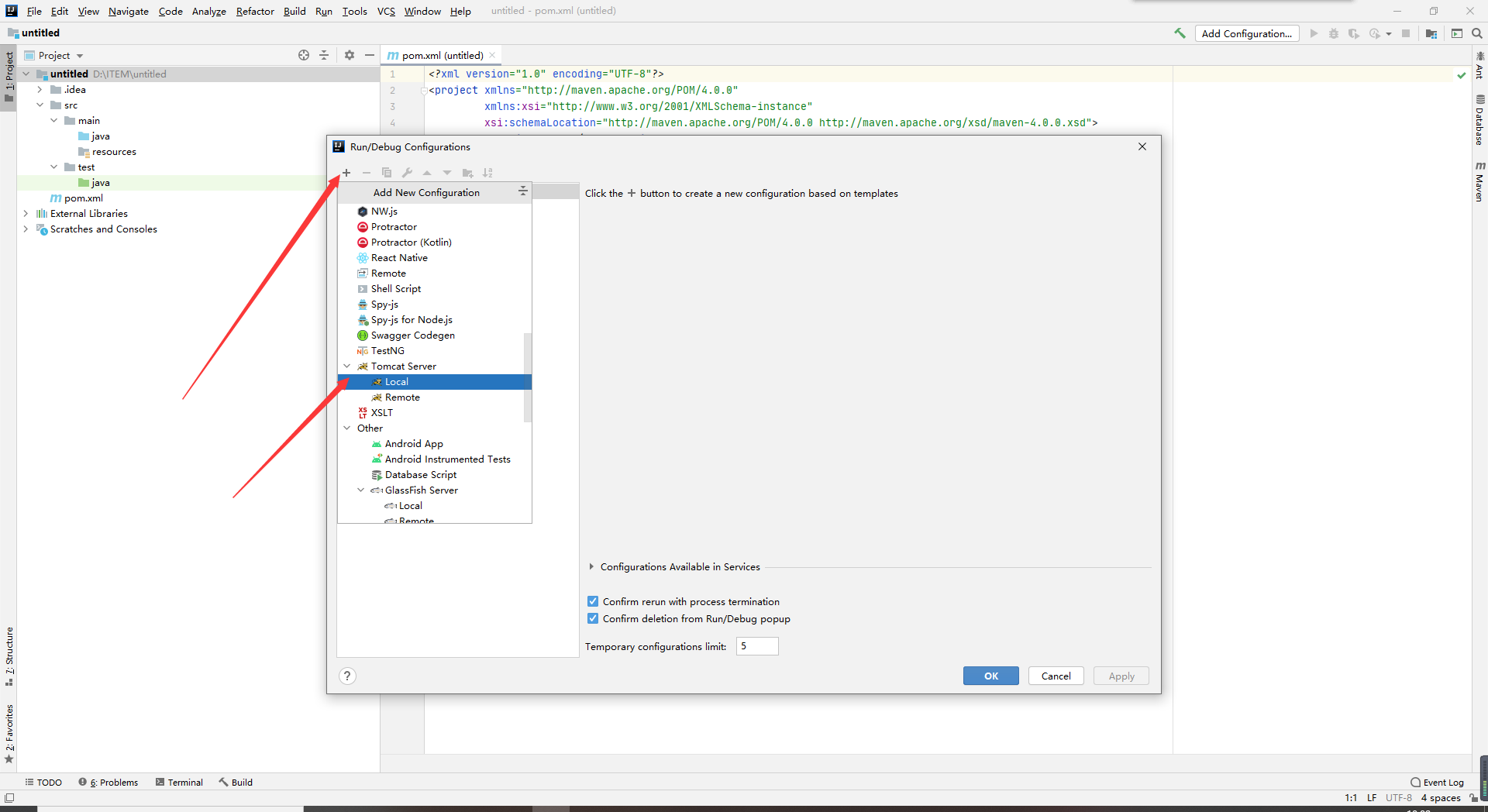Viewport: 1488px width, 812px height.
Task: Open the Refactor menu
Action: coord(255,11)
